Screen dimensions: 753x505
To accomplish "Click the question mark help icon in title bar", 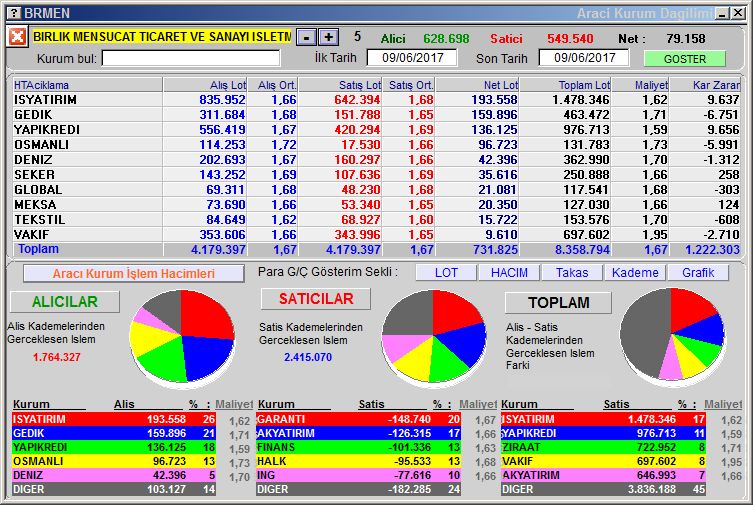I will pos(15,13).
